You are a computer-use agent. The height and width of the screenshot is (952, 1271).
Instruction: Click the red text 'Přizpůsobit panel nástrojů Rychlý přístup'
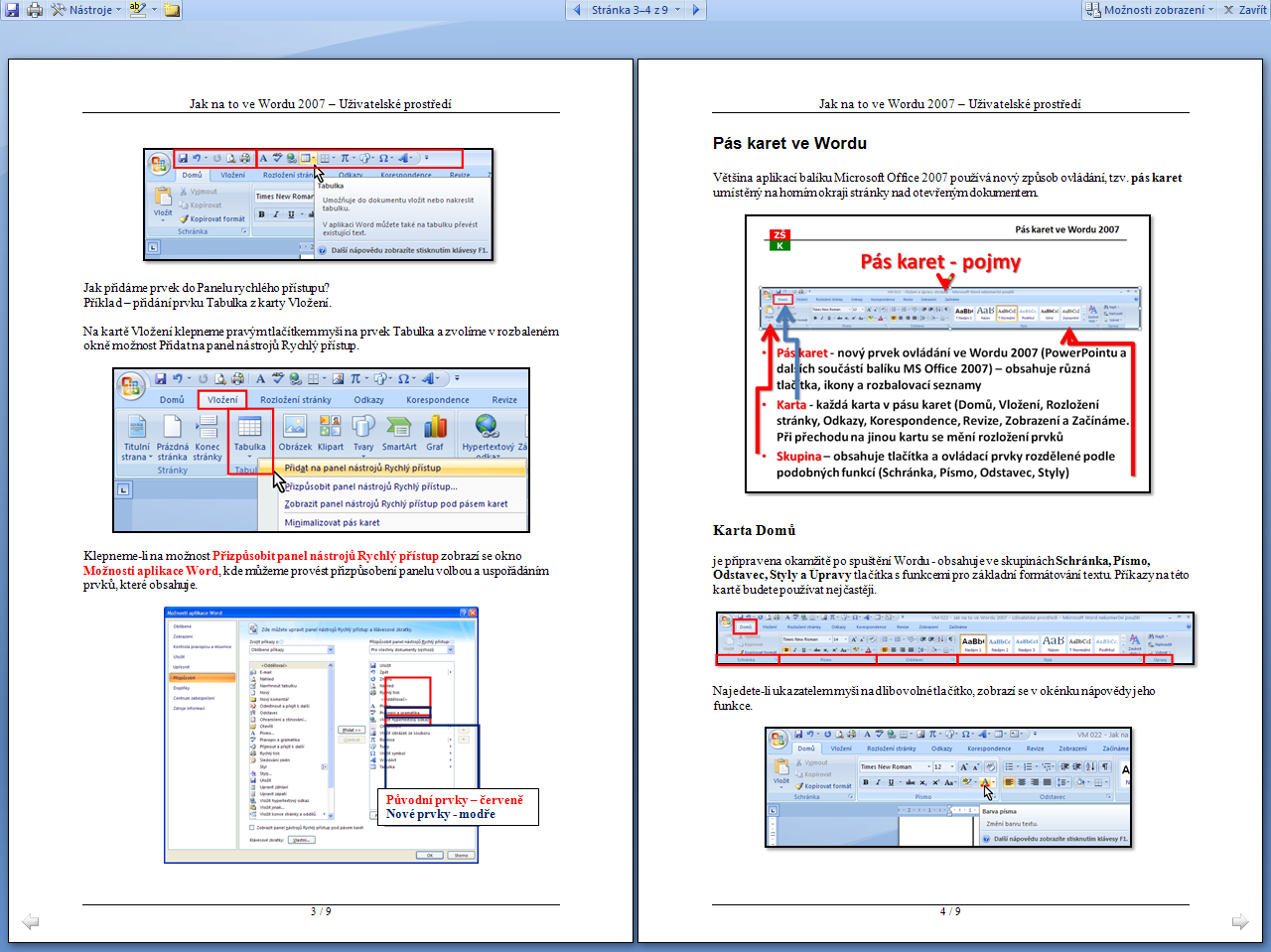click(x=325, y=556)
